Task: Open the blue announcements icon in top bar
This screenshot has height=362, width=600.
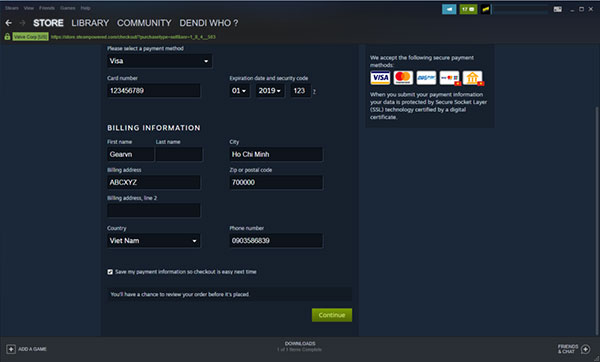Action: click(449, 9)
